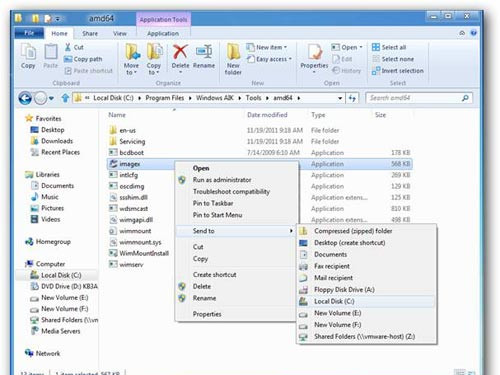Switch to the Application tools tab

tap(163, 33)
